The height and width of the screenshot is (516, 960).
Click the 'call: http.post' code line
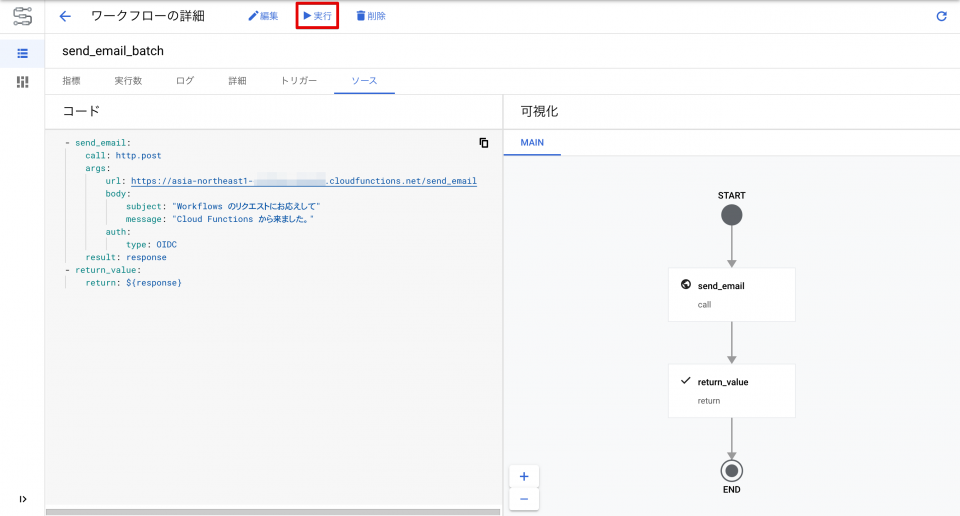click(x=123, y=155)
